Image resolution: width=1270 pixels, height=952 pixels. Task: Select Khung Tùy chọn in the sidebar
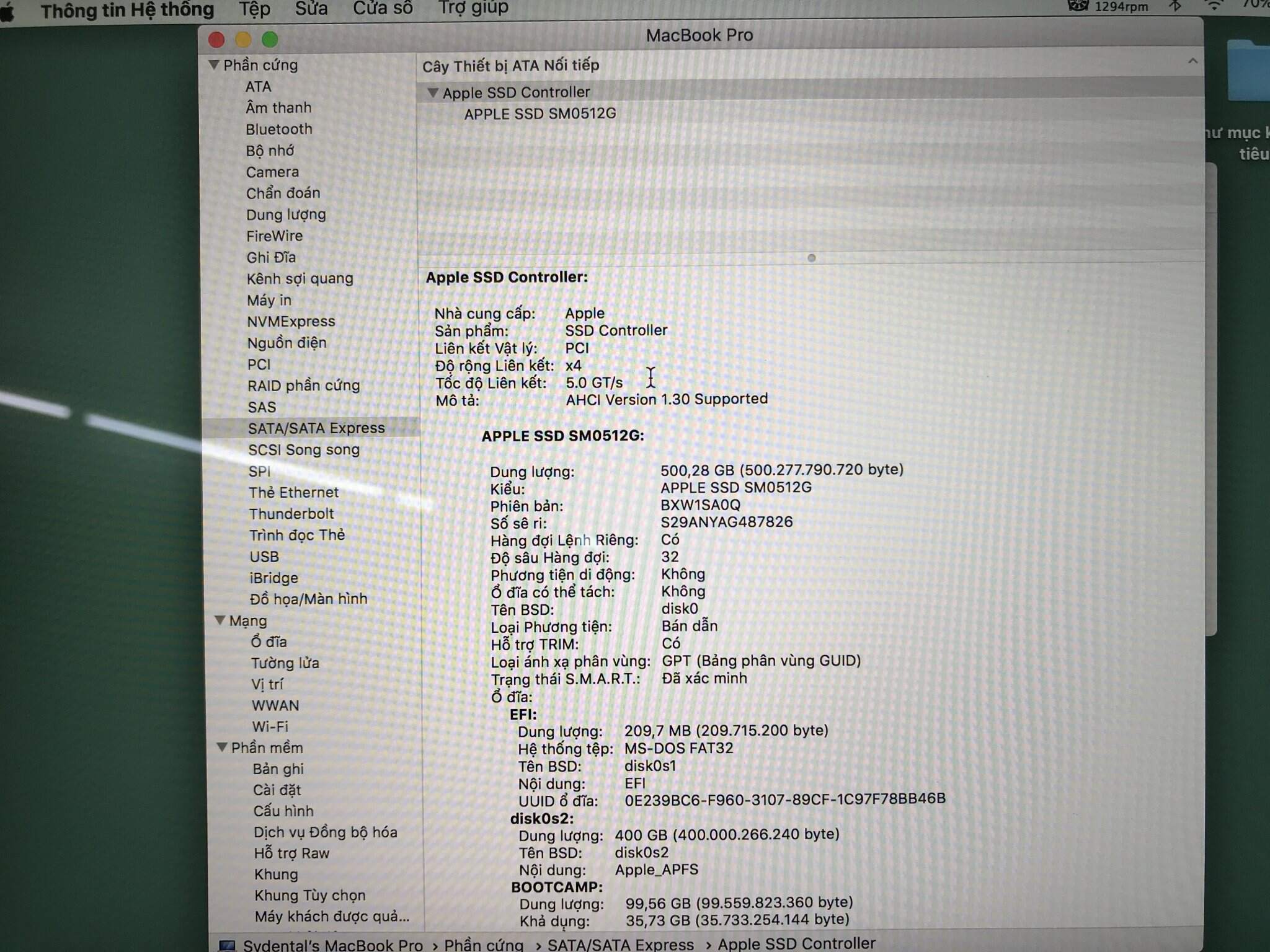[x=309, y=896]
